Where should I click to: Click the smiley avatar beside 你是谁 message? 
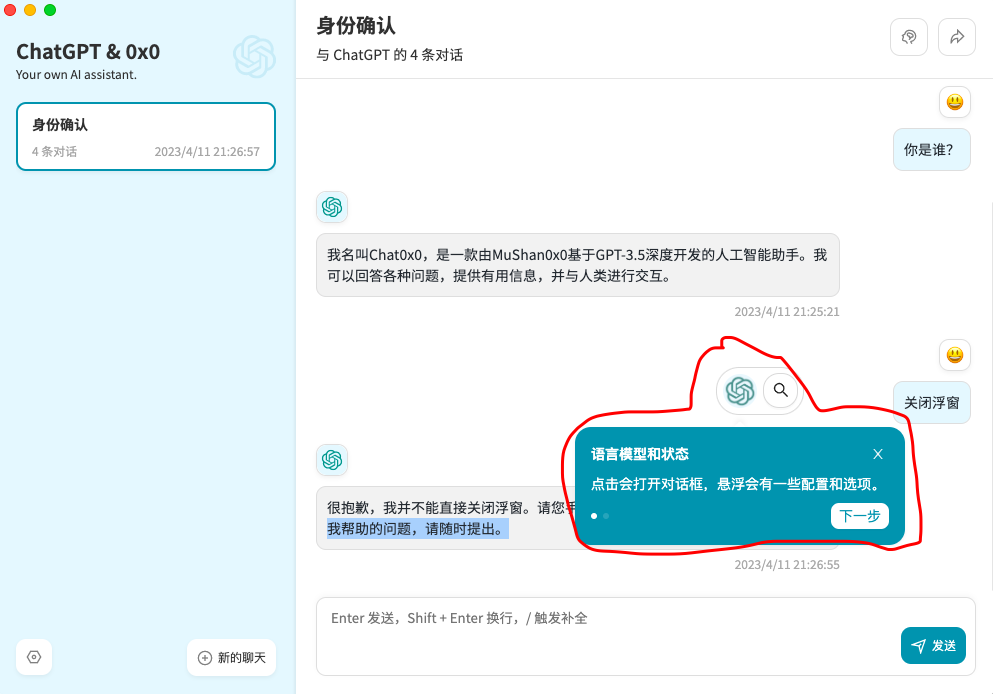954,102
